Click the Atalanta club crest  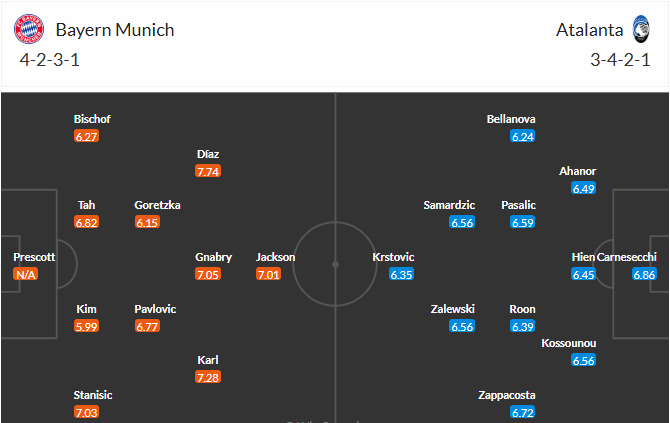(640, 29)
